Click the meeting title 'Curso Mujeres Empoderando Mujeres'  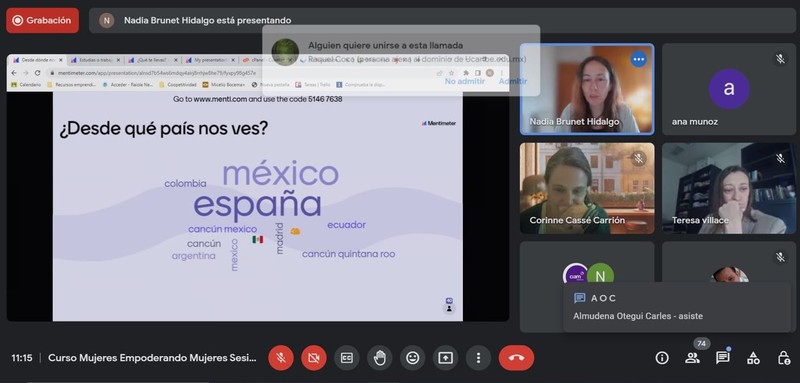point(152,358)
